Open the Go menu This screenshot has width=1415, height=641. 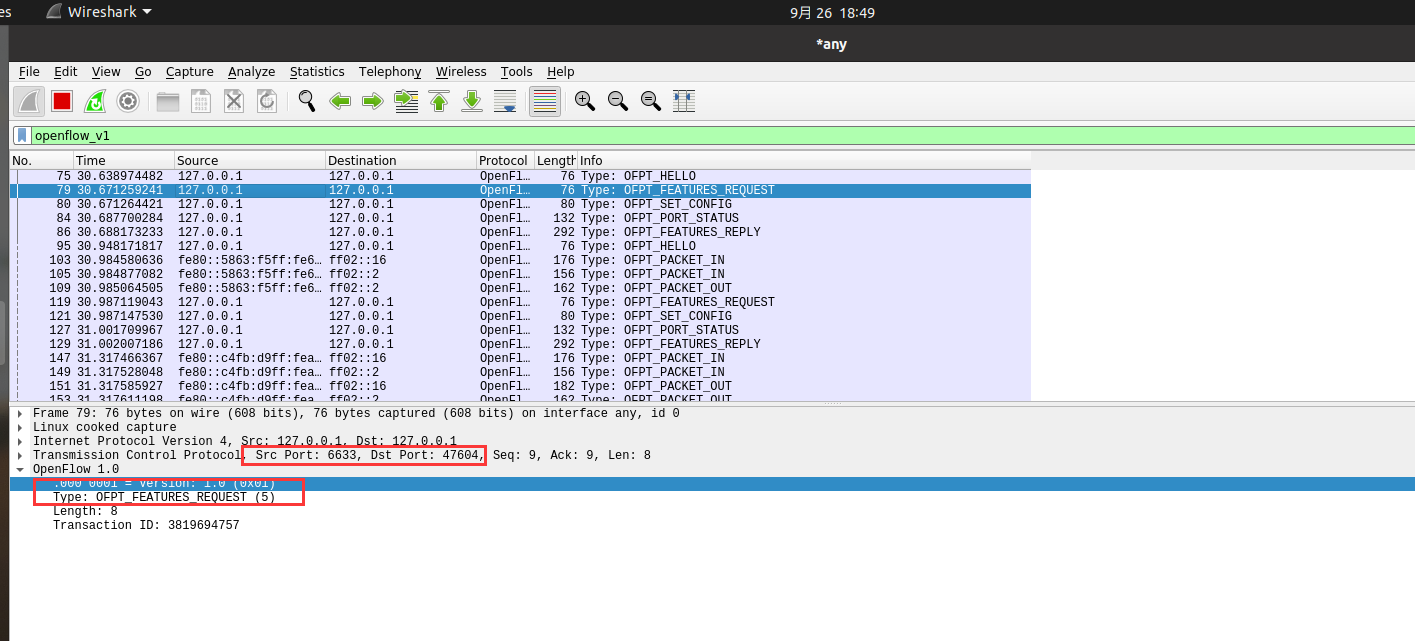143,72
